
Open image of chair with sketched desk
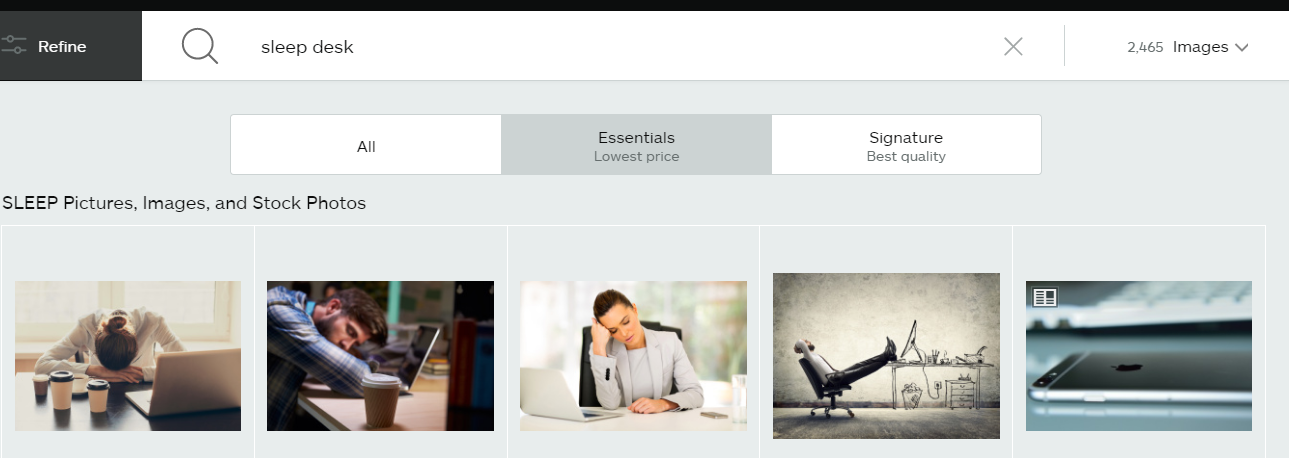coord(886,356)
